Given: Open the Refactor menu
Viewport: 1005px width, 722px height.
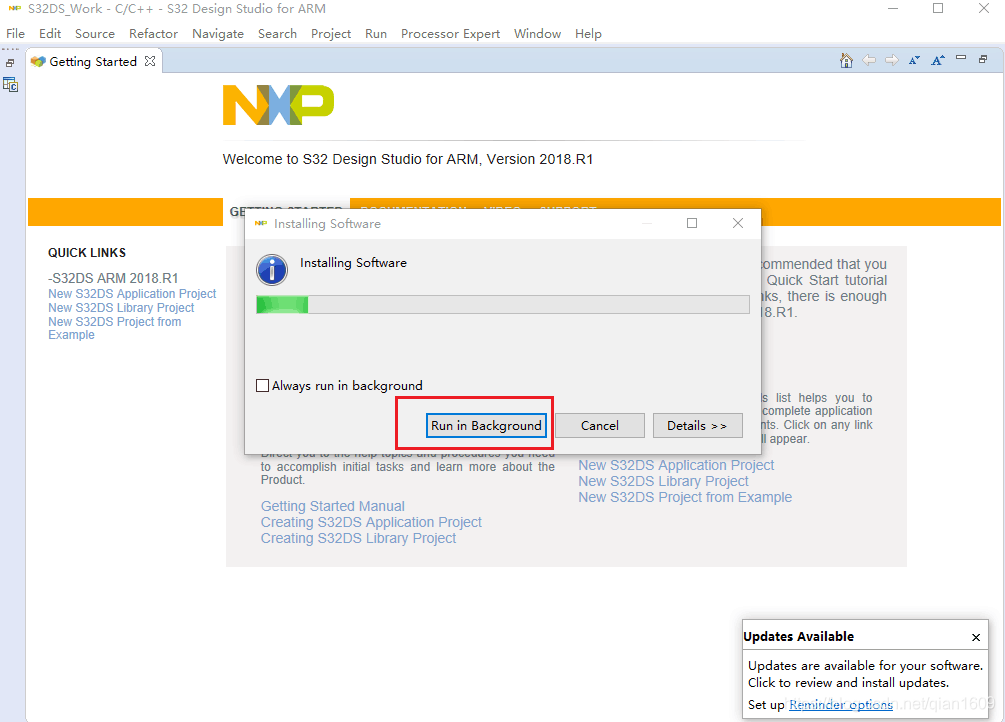Looking at the screenshot, I should click(x=153, y=33).
